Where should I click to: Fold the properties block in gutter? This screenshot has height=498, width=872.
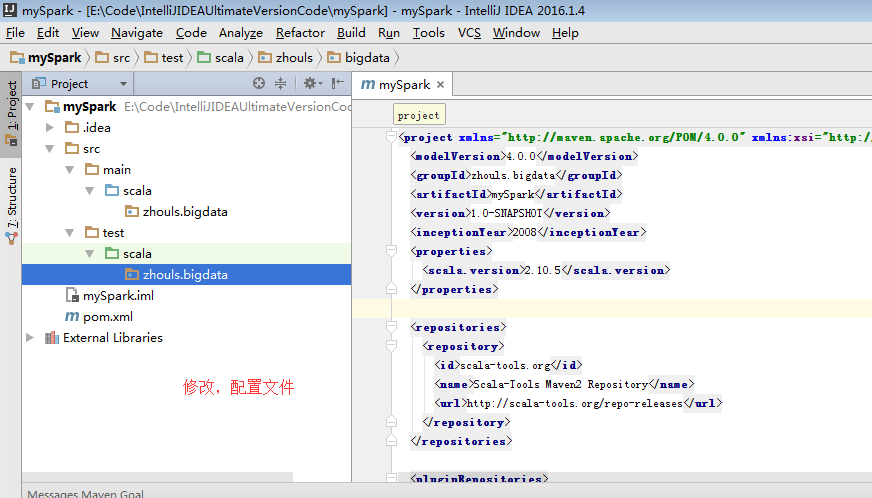[x=392, y=251]
